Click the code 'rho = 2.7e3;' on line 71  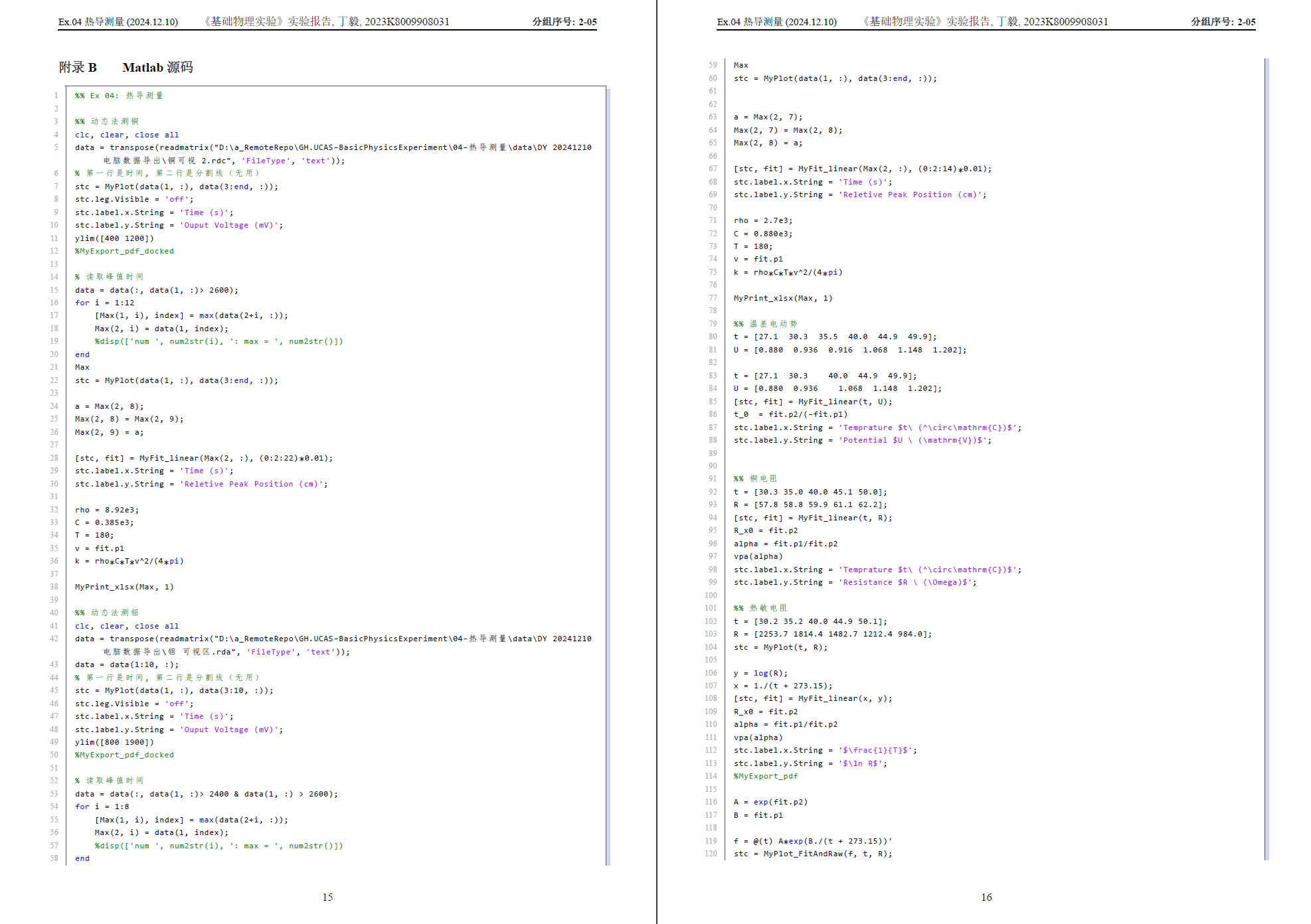point(762,220)
